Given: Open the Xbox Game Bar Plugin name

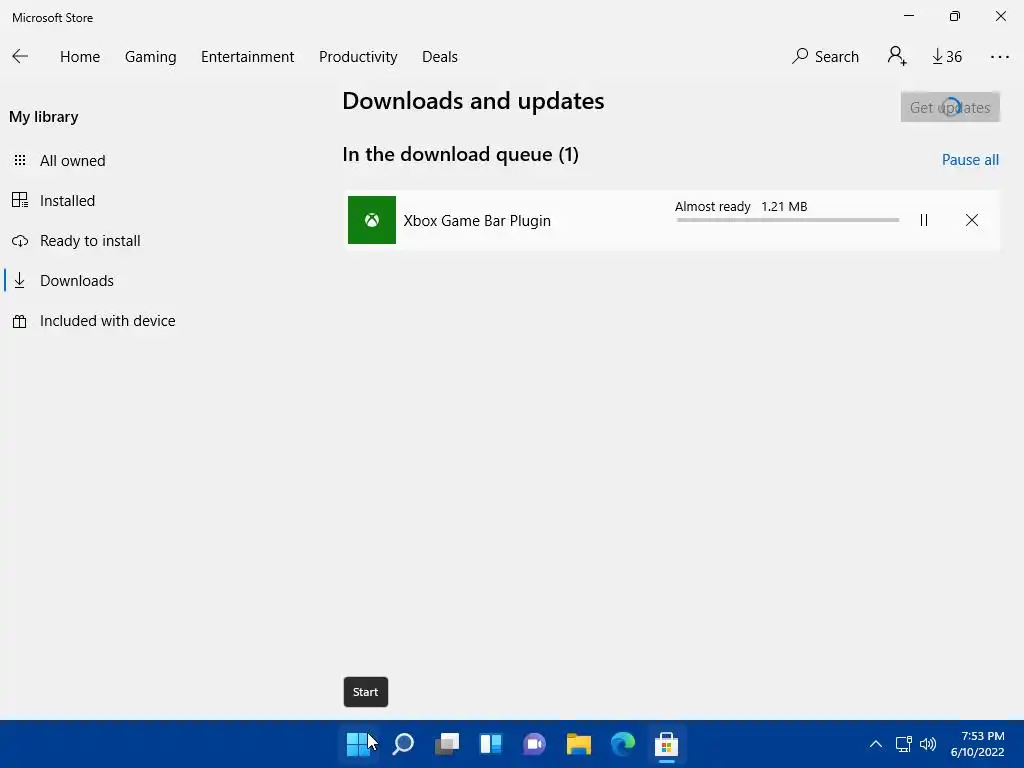Looking at the screenshot, I should pyautogui.click(x=477, y=221).
